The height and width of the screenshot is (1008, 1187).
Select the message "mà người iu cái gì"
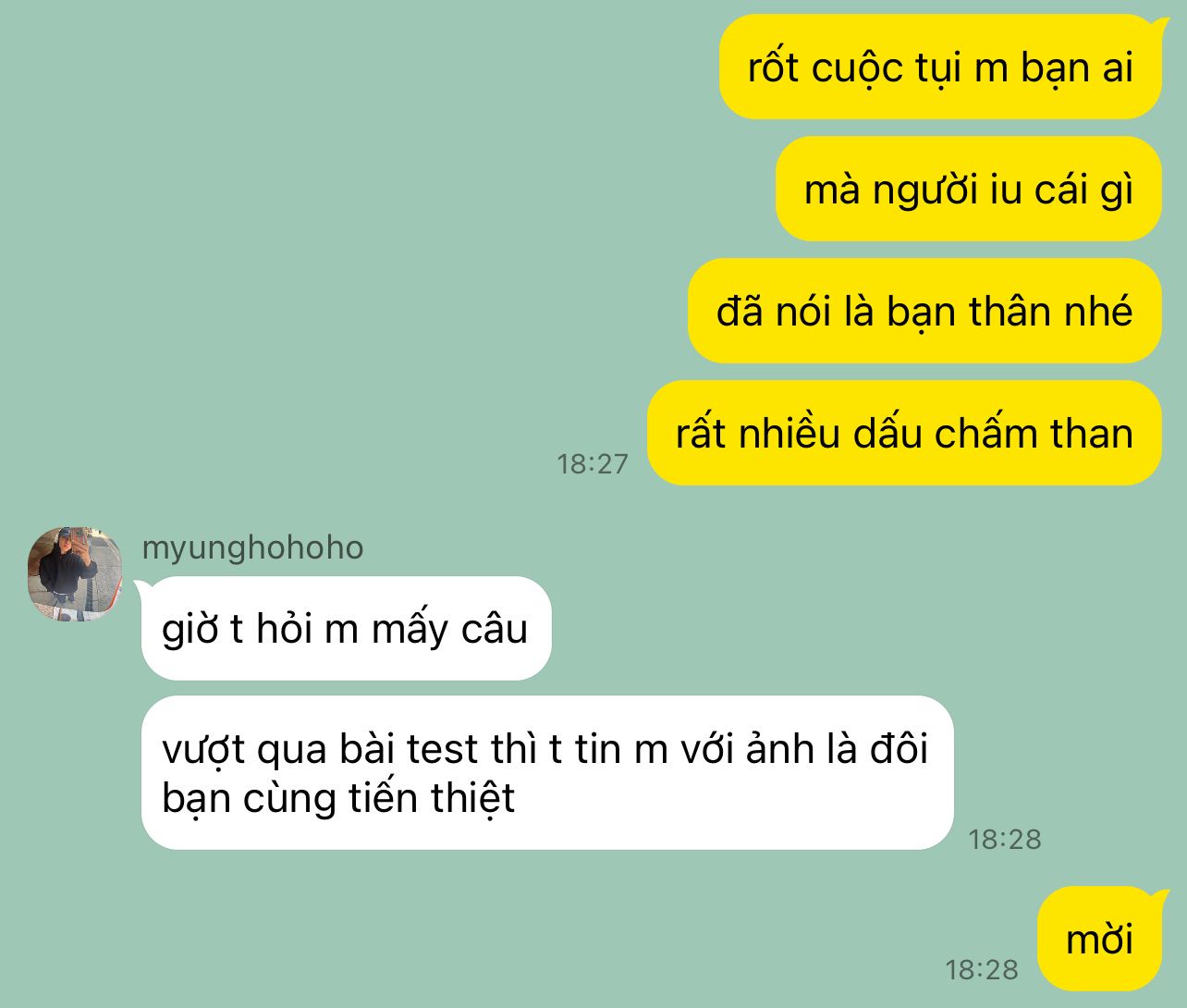[x=969, y=189]
